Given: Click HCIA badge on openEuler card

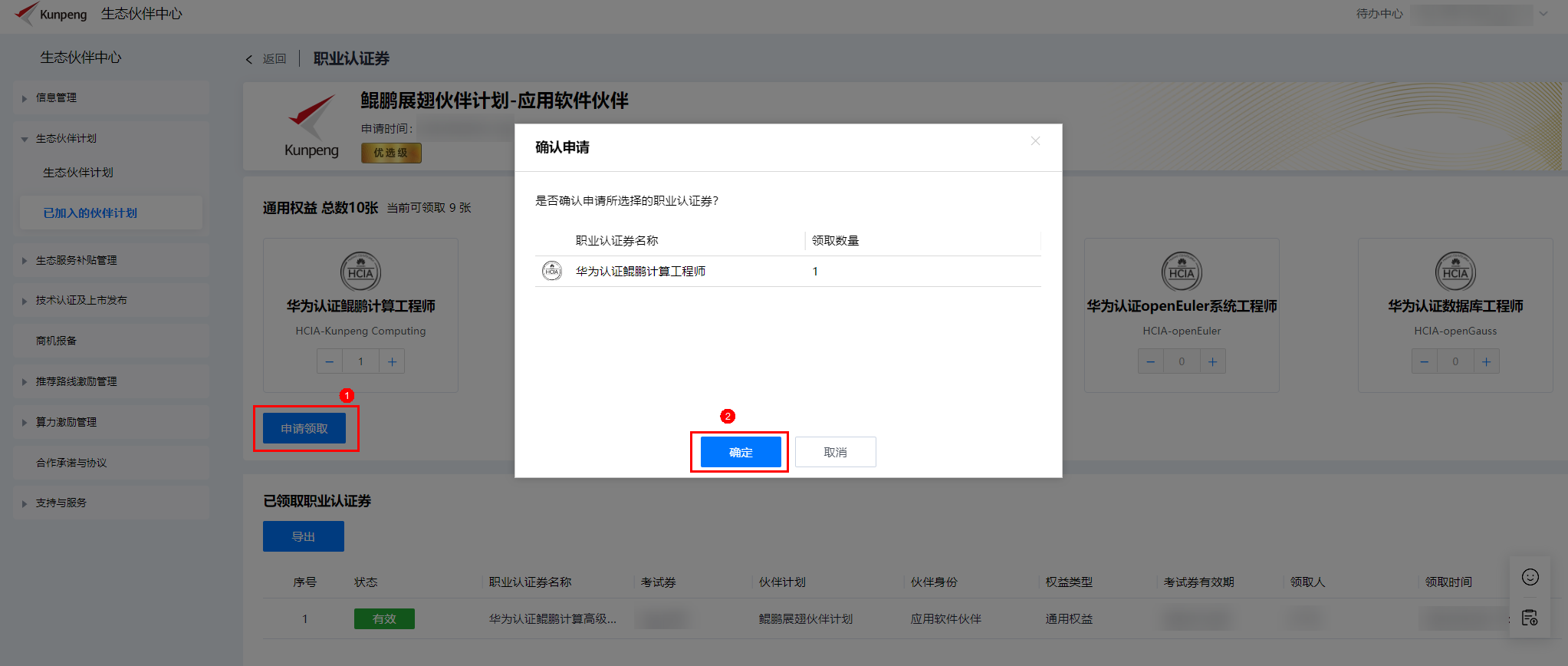Looking at the screenshot, I should coord(1182,272).
